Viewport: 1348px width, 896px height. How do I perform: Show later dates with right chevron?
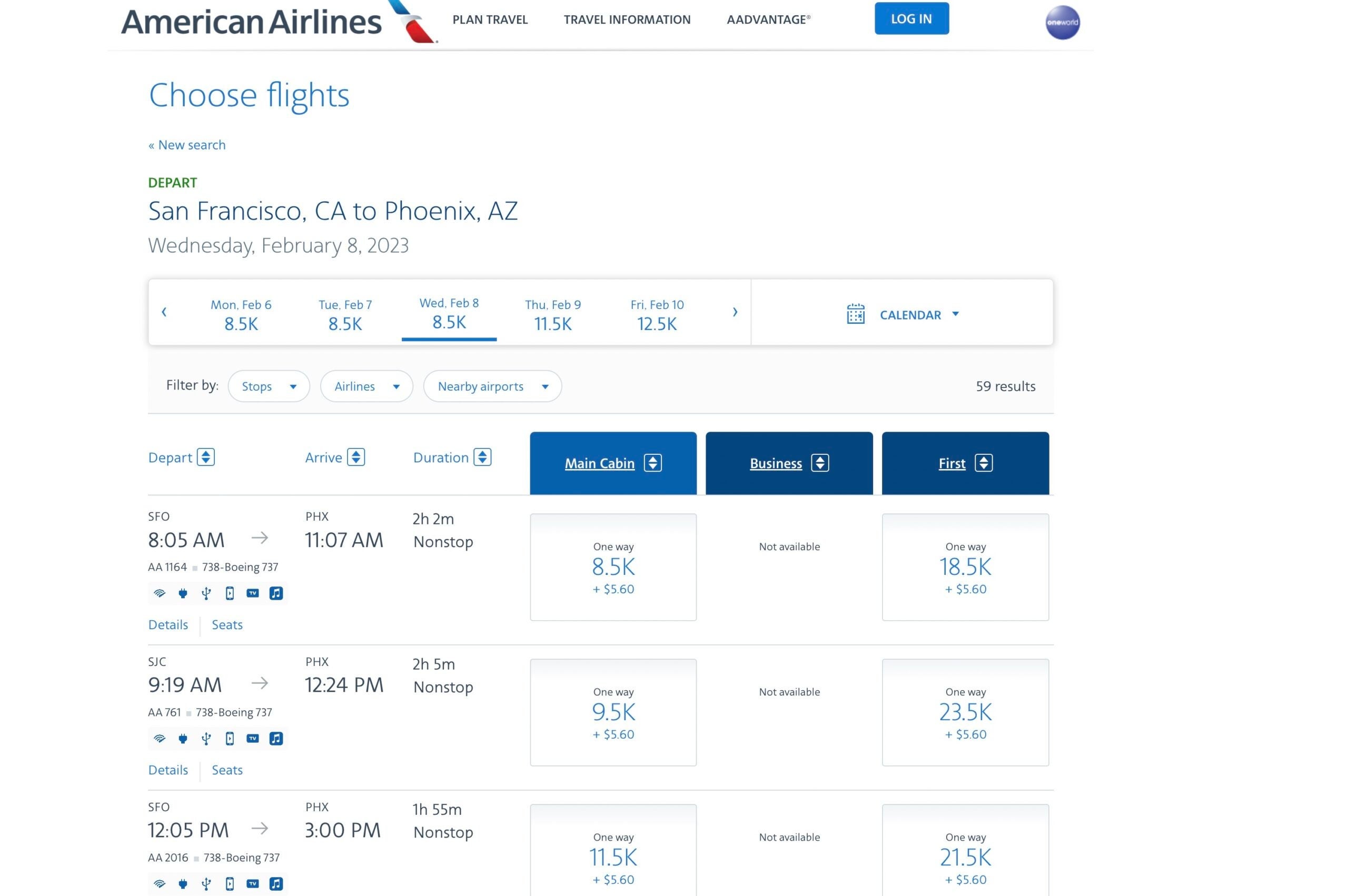735,312
